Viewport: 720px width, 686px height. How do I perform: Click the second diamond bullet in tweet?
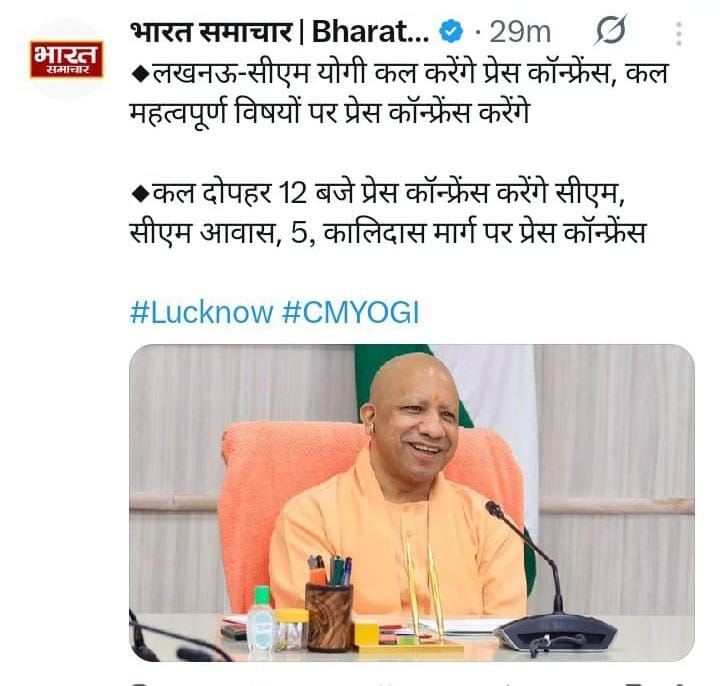tap(140, 194)
